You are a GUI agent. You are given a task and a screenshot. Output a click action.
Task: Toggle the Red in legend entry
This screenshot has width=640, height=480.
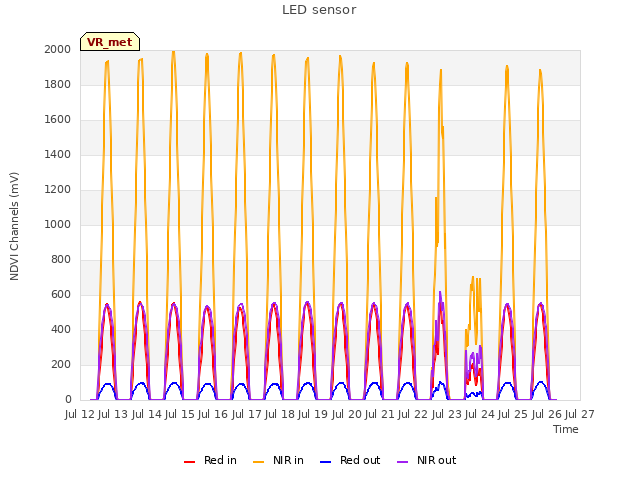pyautogui.click(x=210, y=460)
